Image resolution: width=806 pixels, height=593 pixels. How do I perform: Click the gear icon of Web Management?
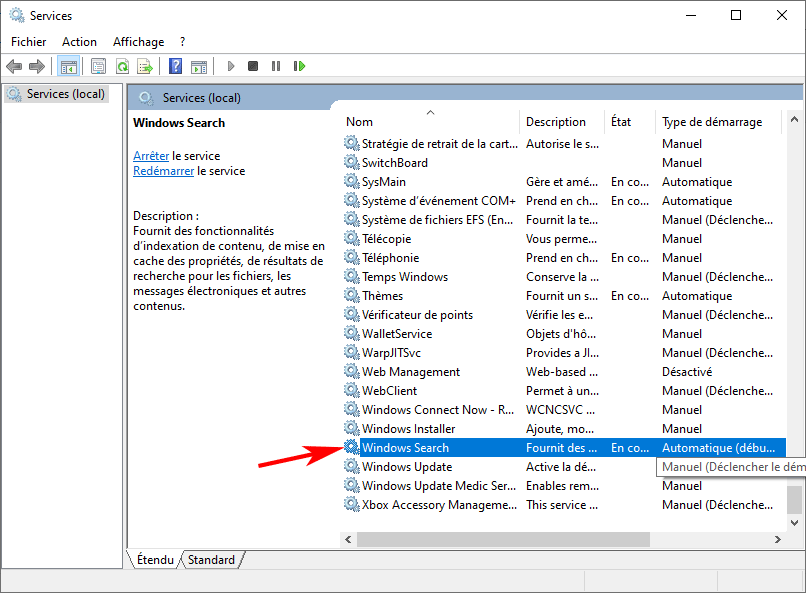pyautogui.click(x=352, y=372)
